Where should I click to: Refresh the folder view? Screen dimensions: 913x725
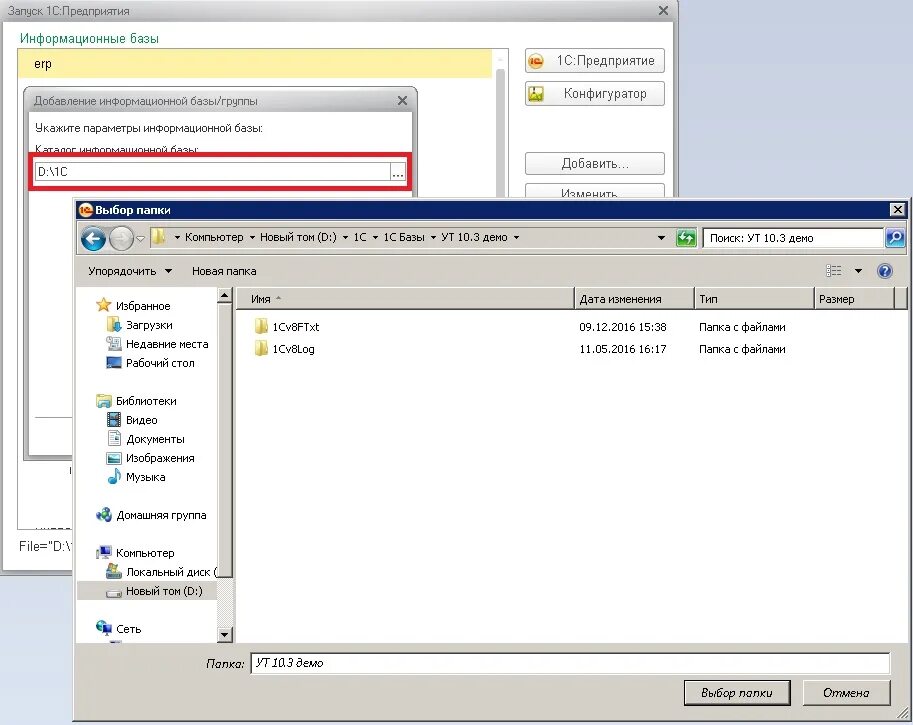click(x=686, y=238)
